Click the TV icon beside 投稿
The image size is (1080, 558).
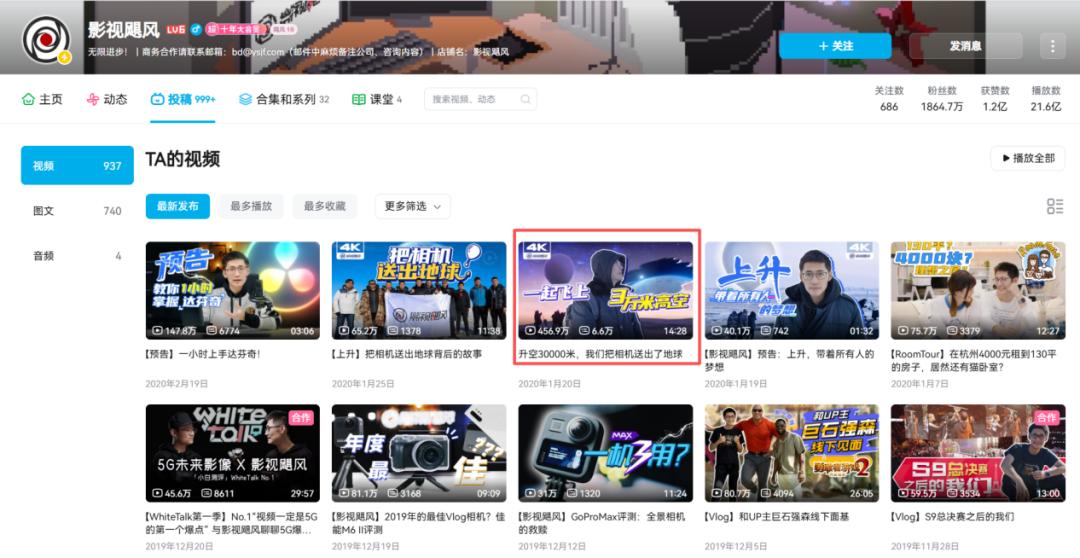point(157,99)
